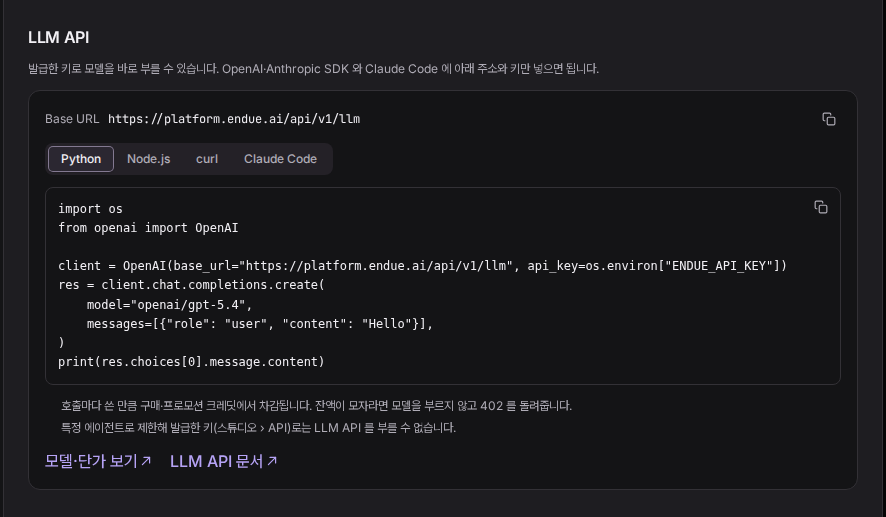886x517 pixels.
Task: Select the Python tab
Action: point(81,159)
